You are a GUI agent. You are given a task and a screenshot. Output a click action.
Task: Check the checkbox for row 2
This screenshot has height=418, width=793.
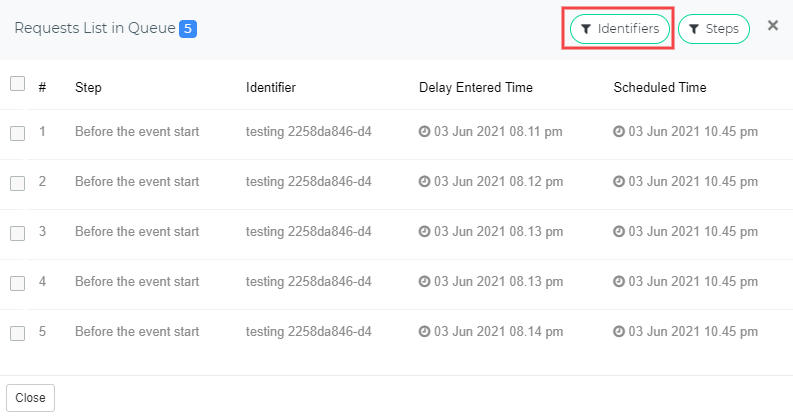[x=18, y=183]
